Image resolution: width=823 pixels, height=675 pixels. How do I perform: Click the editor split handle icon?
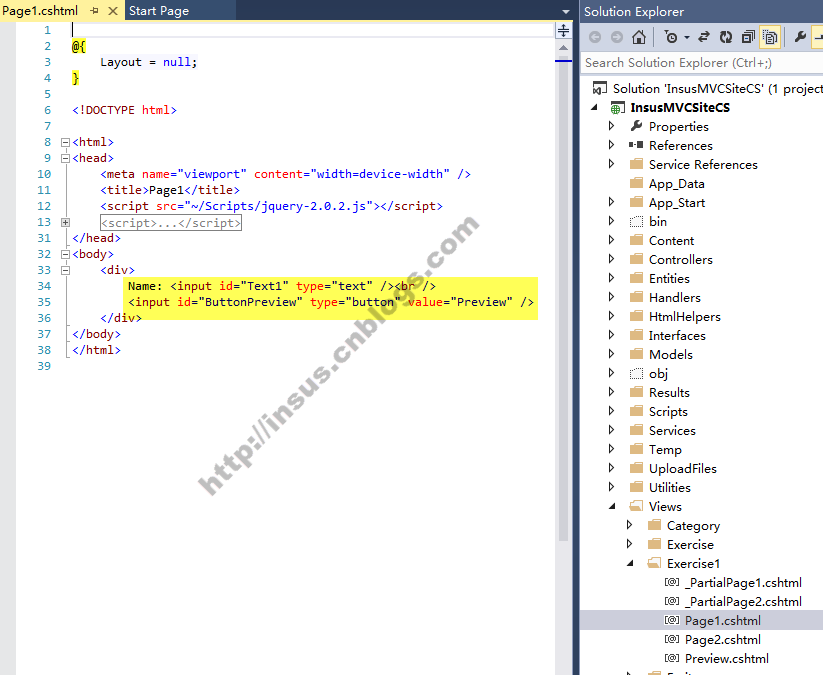tap(563, 30)
